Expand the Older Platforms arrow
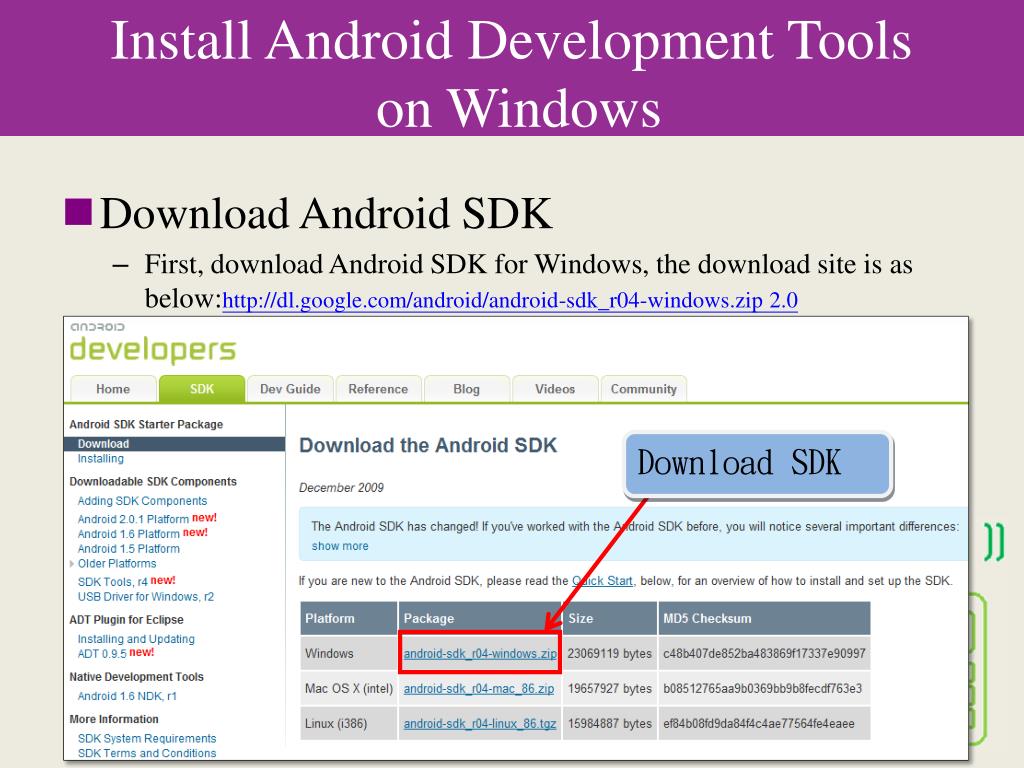1024x768 pixels. click(72, 564)
